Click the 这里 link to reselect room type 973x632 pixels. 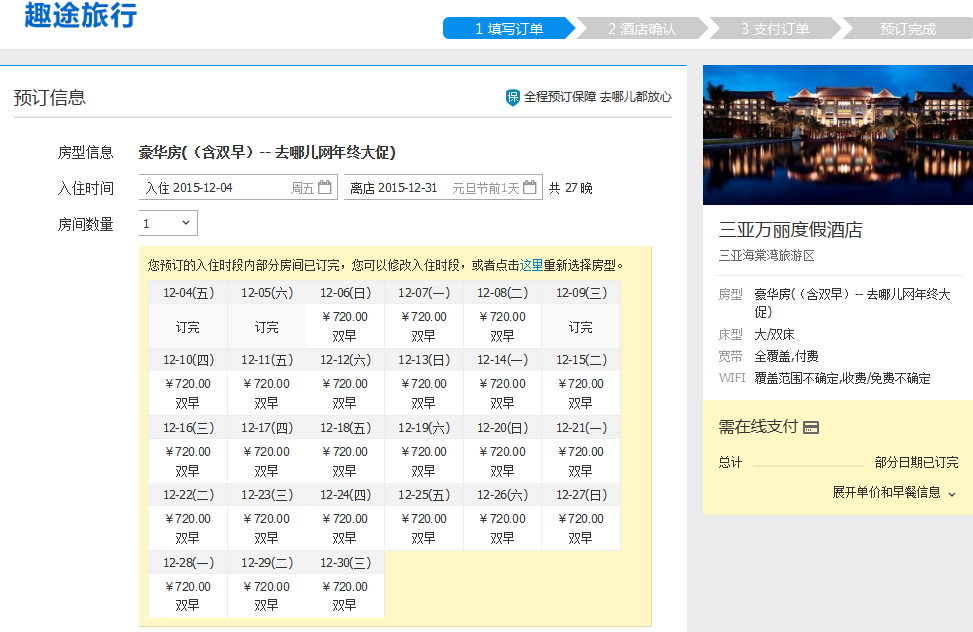point(531,265)
